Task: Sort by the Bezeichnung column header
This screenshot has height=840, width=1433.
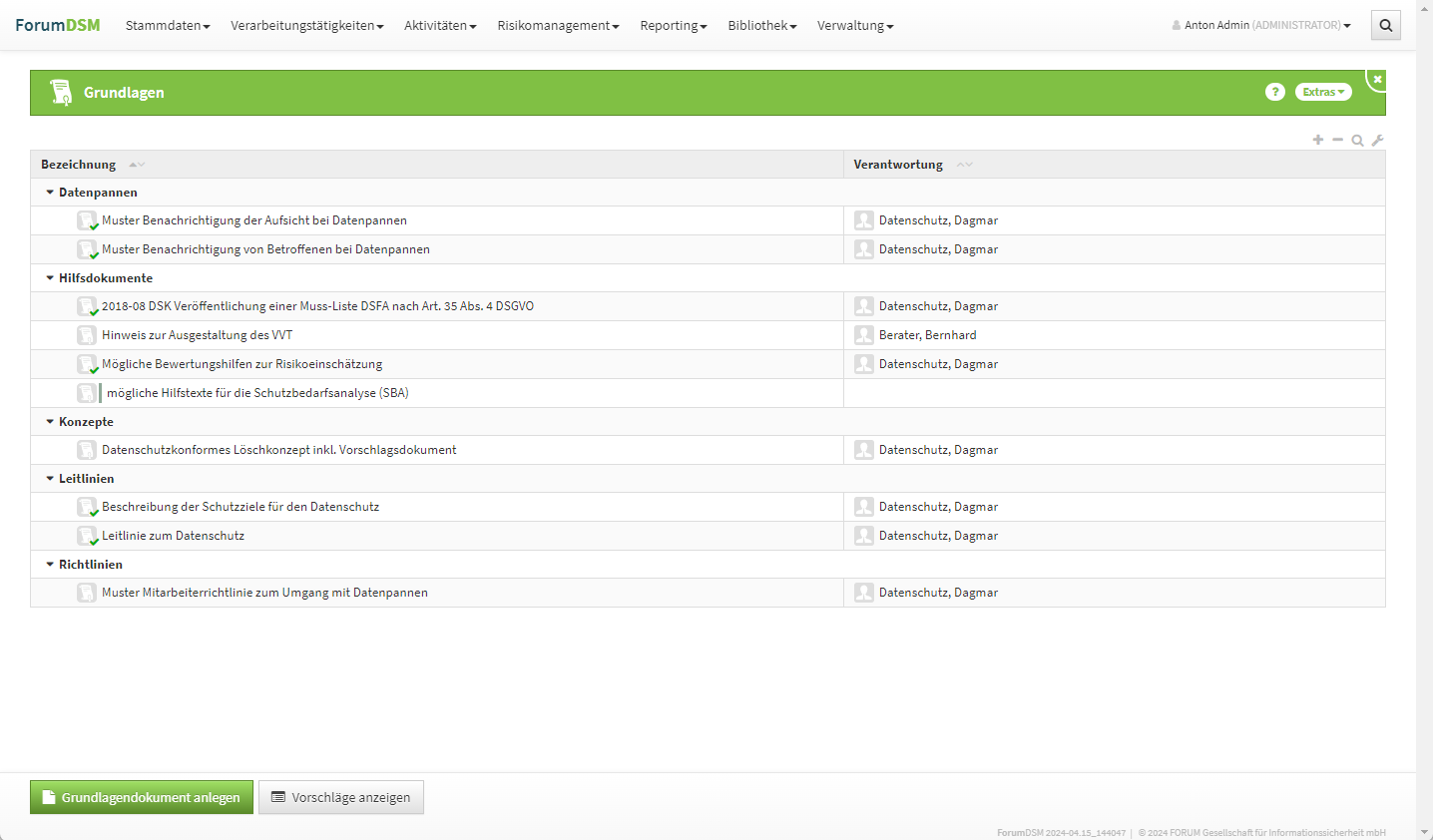Action: [79, 165]
